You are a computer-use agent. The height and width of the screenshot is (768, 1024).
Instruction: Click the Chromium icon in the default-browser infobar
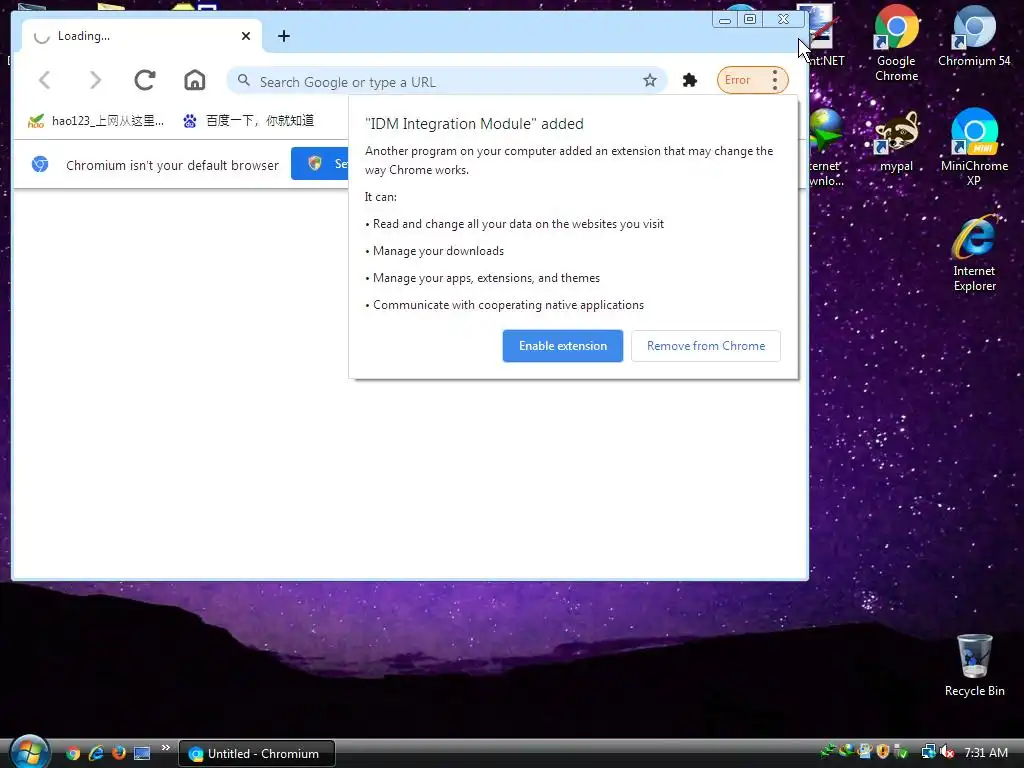[x=40, y=164]
